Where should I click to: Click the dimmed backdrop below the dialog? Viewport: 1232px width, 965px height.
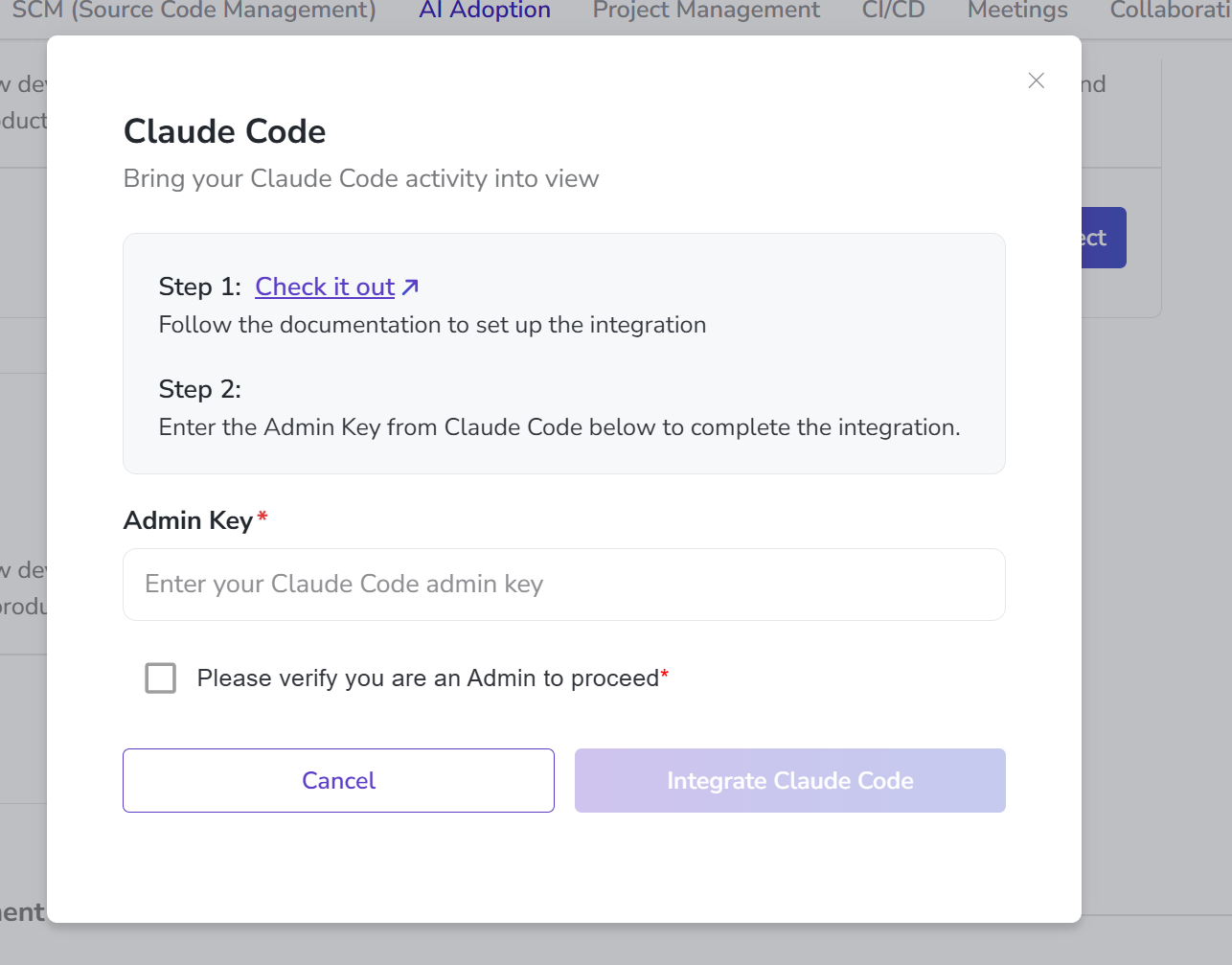(613, 945)
